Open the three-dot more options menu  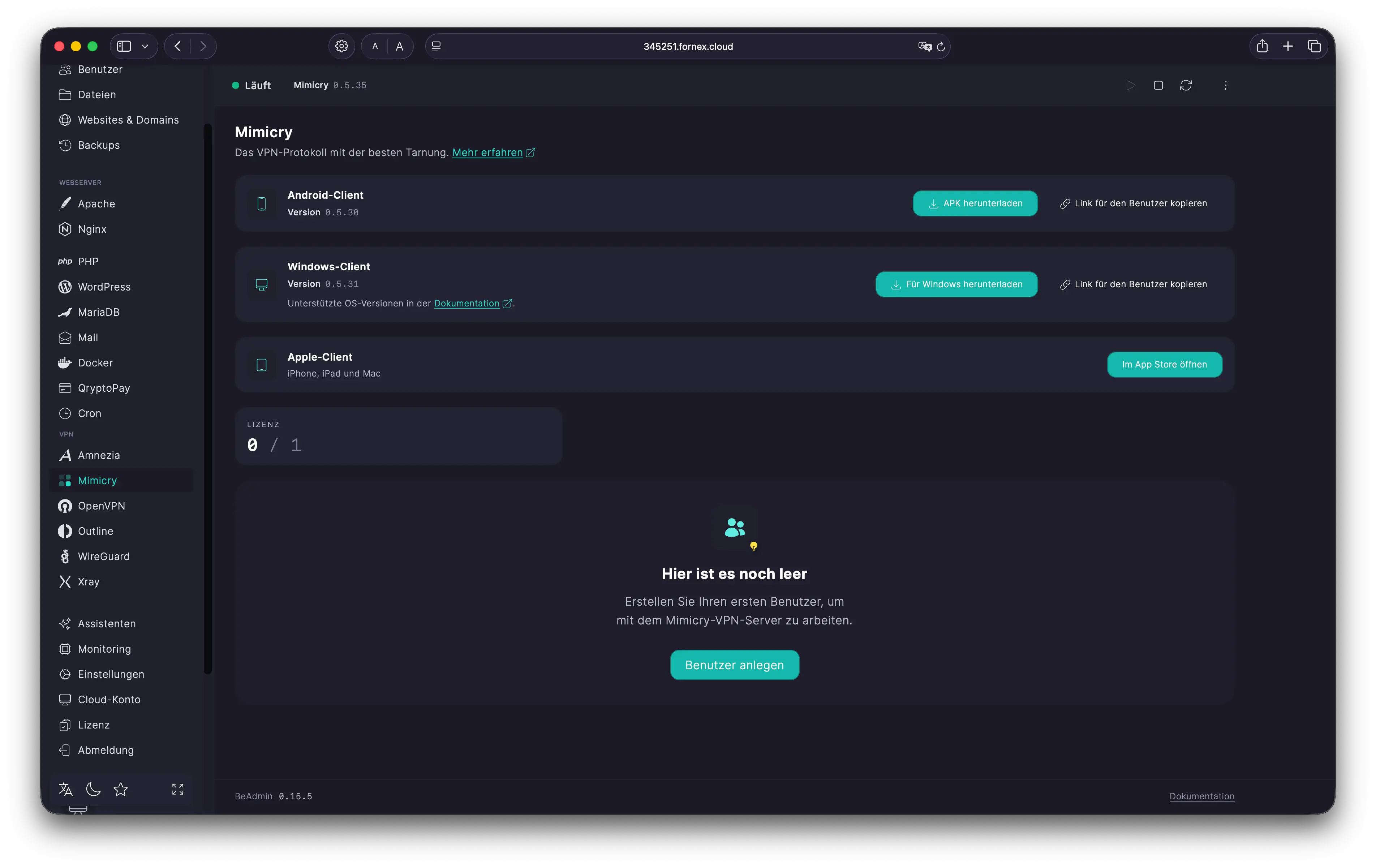click(x=1225, y=85)
